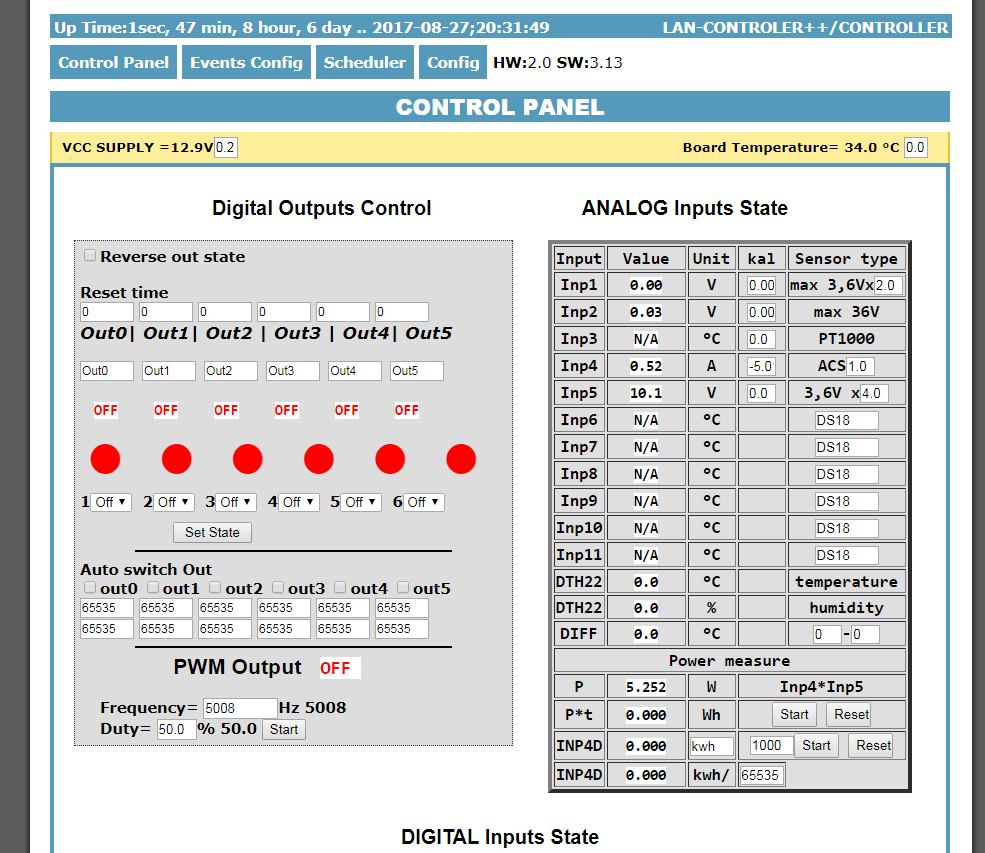Viewport: 985px width, 853px height.
Task: Go to the Scheduler tab
Action: pos(365,62)
